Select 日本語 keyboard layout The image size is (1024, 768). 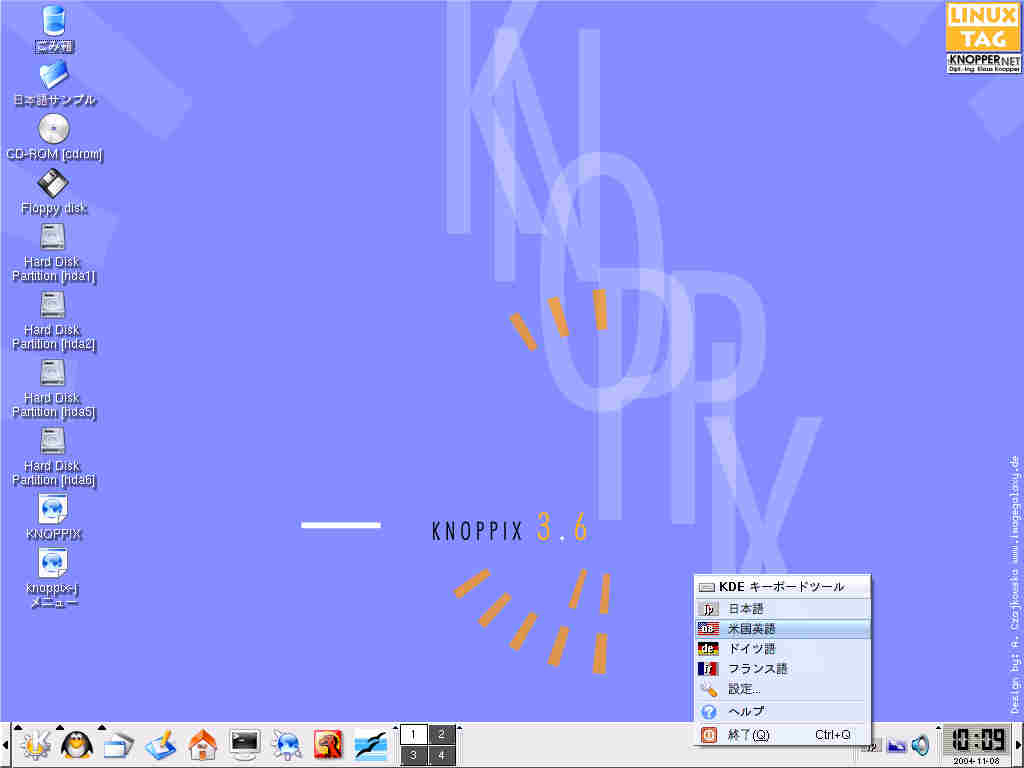click(782, 609)
